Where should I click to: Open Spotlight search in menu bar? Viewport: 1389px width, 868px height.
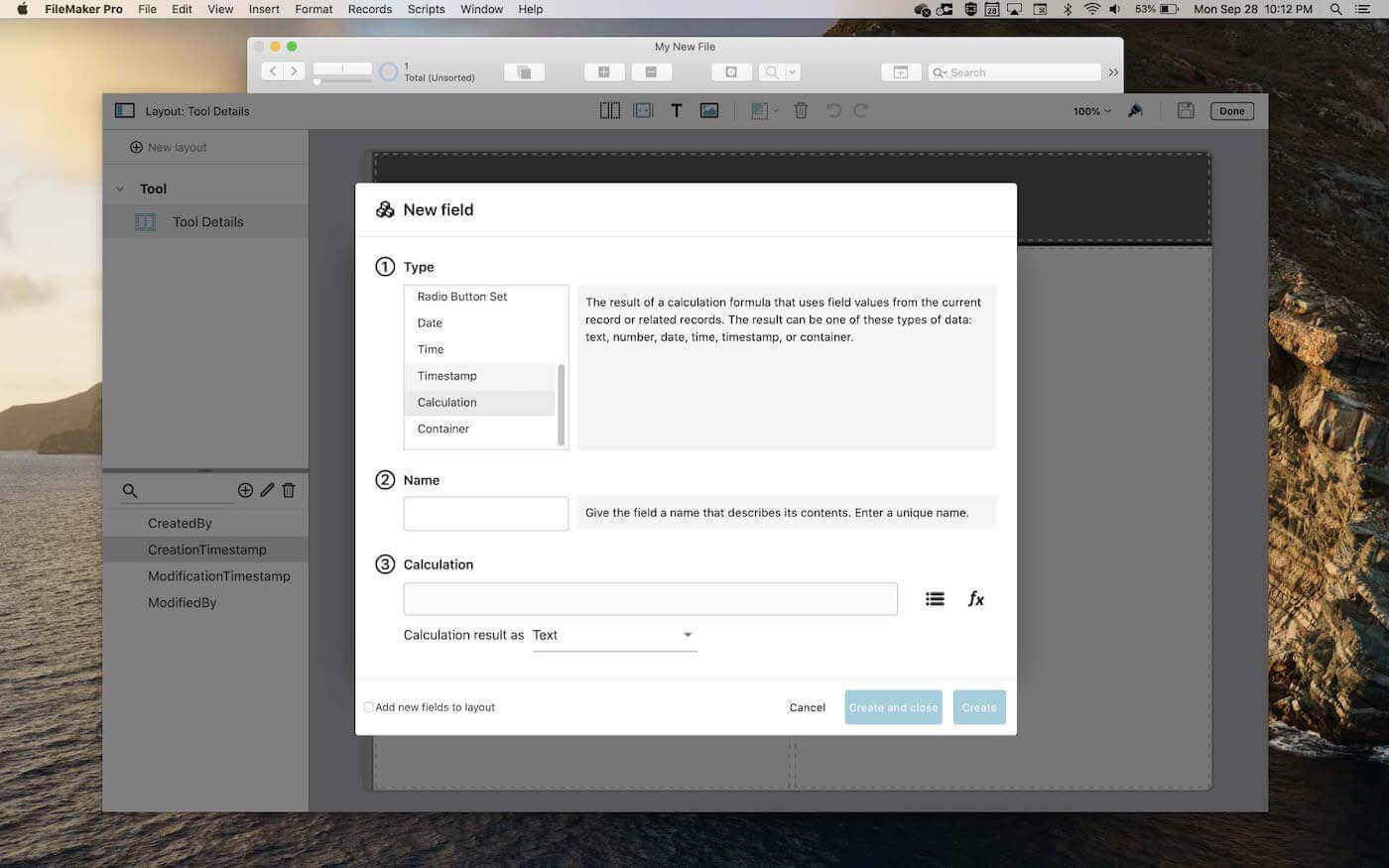coord(1336,9)
